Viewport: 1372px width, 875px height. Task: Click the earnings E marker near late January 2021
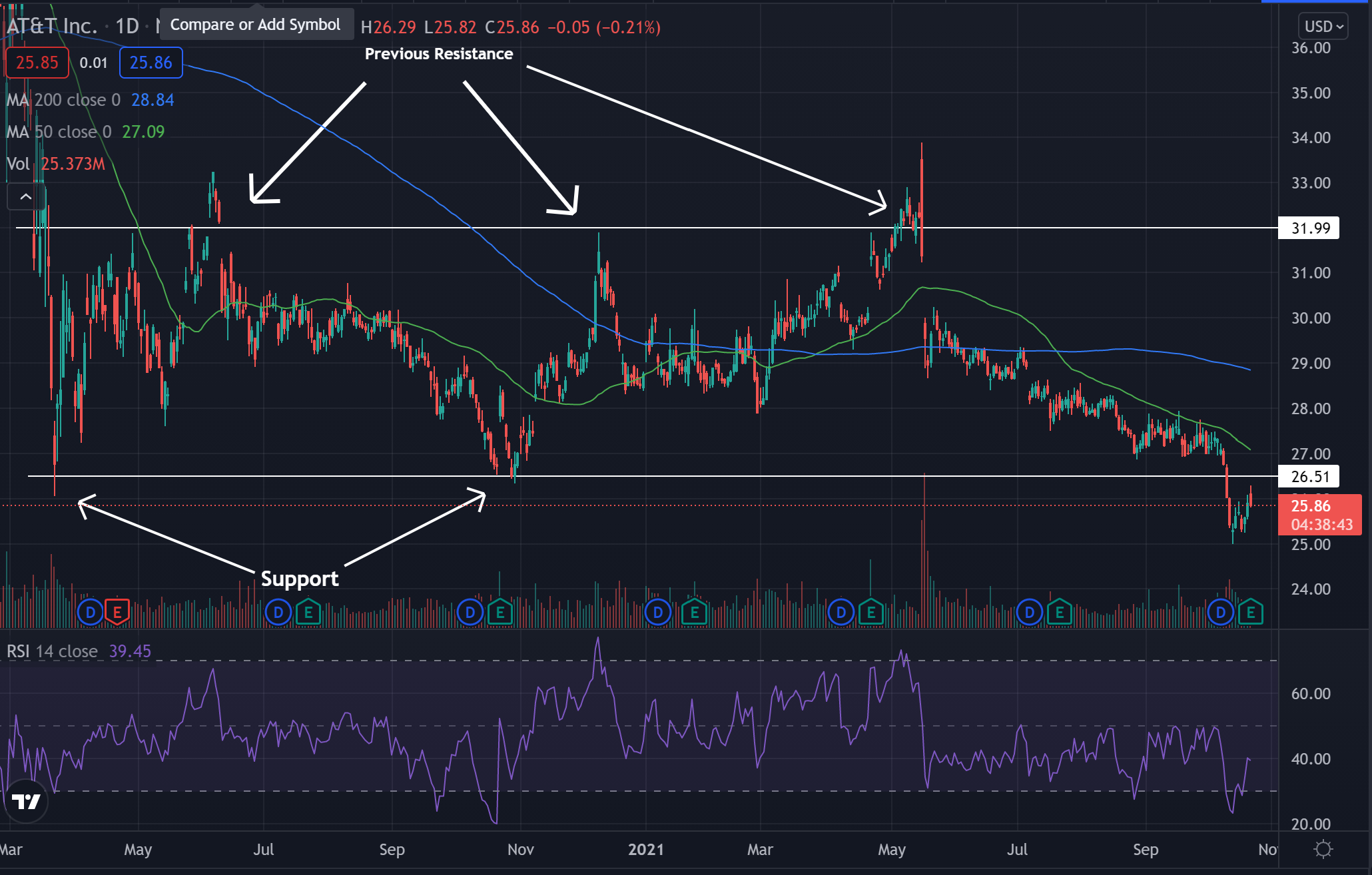tap(695, 612)
